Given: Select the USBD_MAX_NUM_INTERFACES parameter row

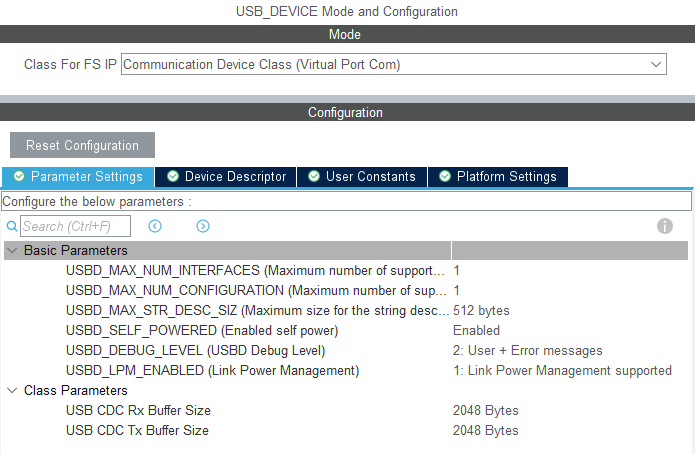Looking at the screenshot, I should [346, 270].
